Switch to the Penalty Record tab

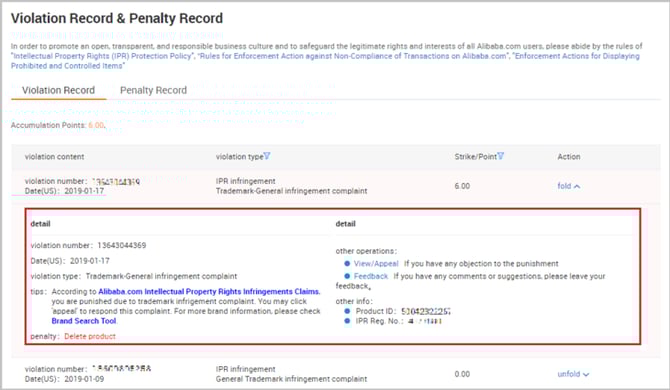(153, 91)
